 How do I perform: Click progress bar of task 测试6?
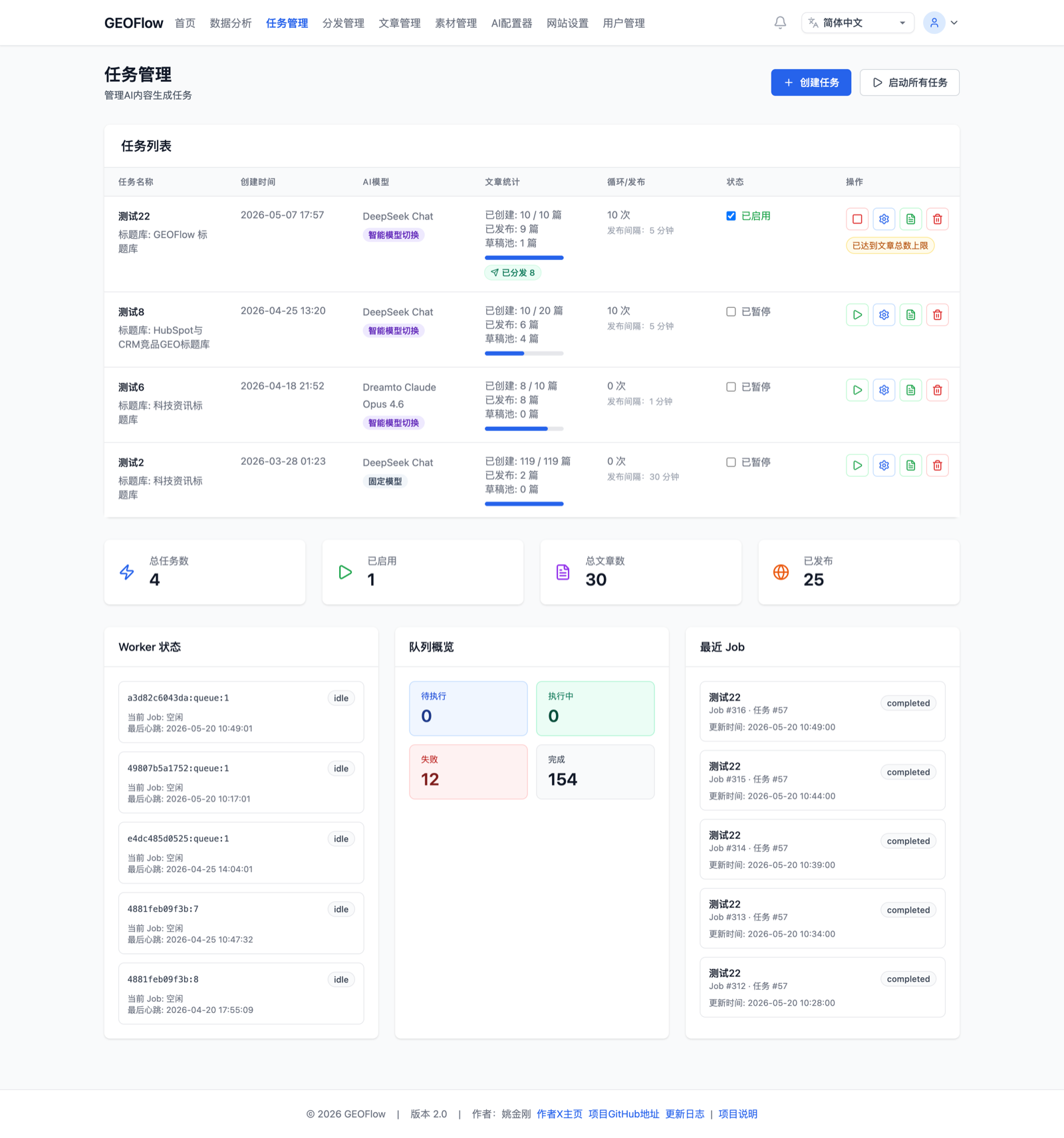click(524, 428)
